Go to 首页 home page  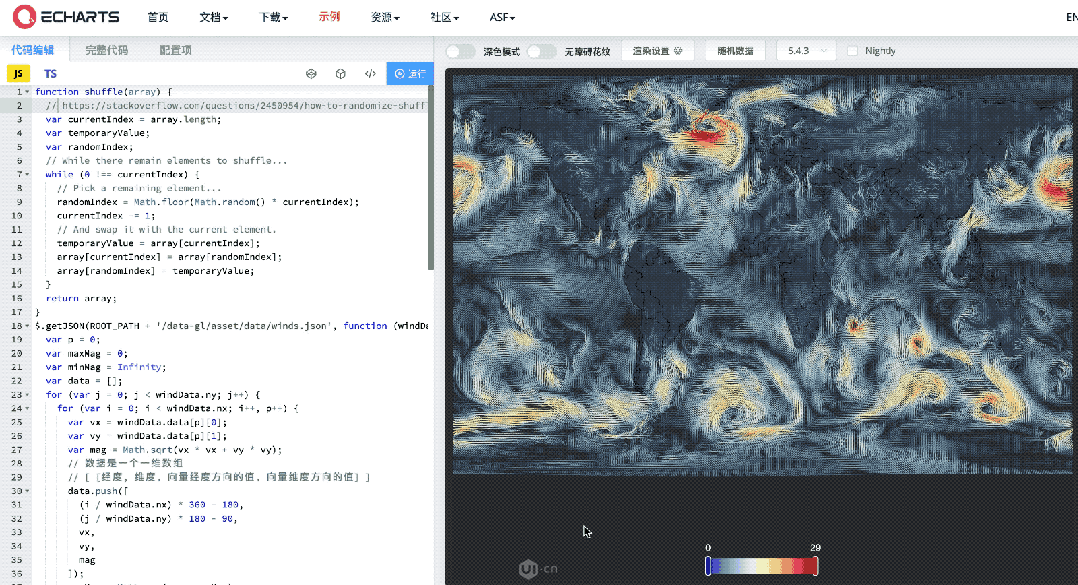point(157,17)
